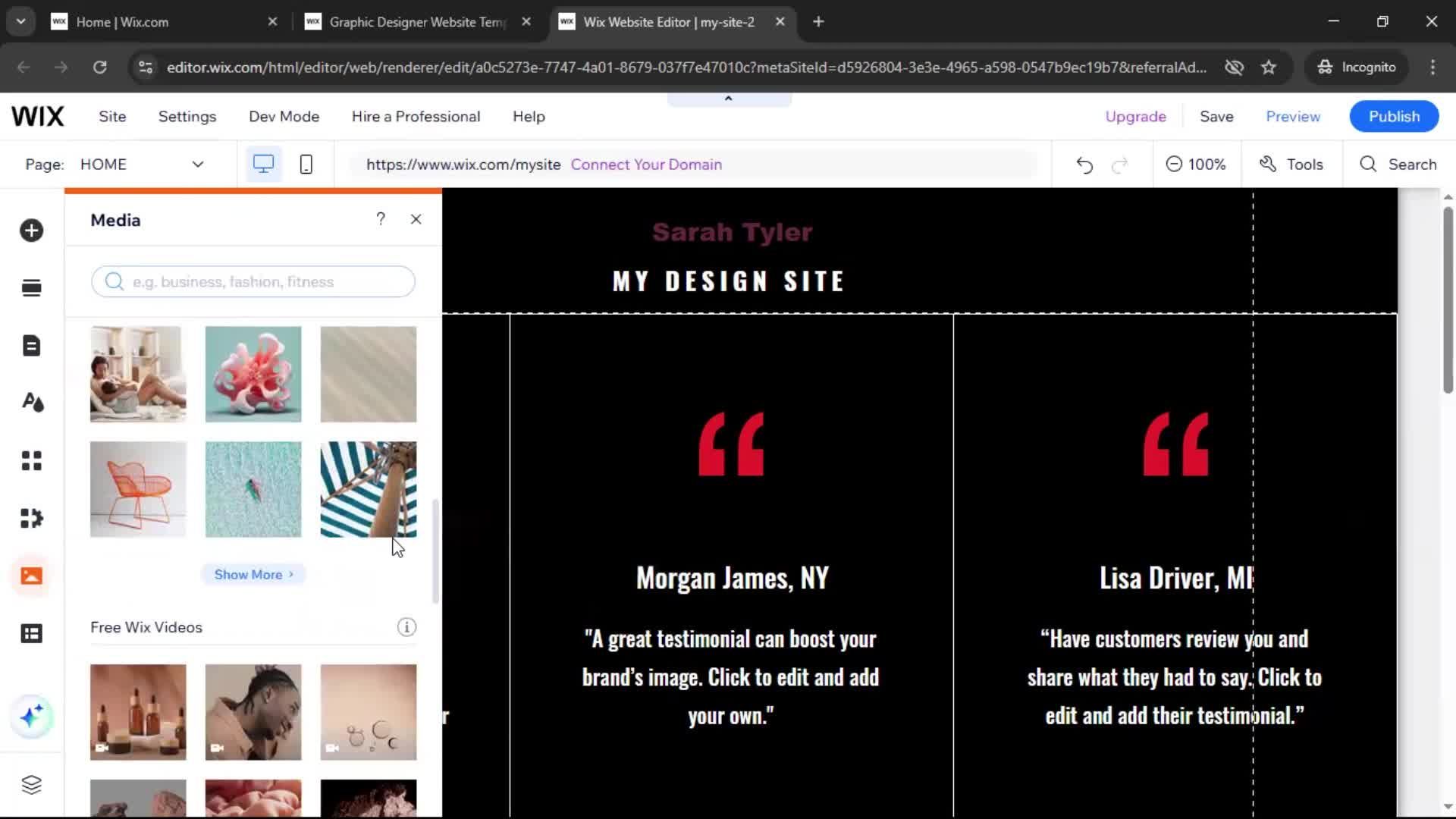This screenshot has height=819, width=1456.
Task: Open the Layers icon at bottom left
Action: pyautogui.click(x=31, y=784)
